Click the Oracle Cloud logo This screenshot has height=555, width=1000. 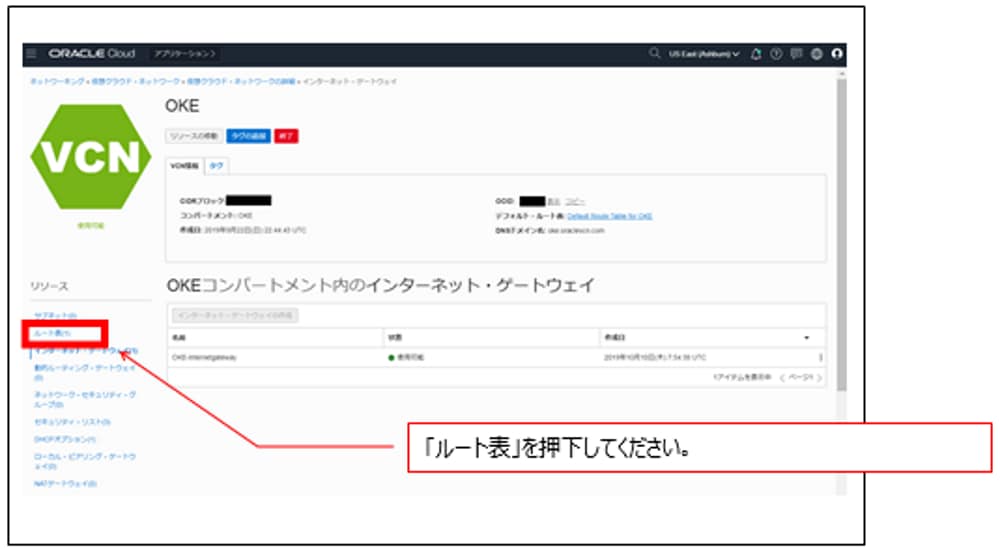pos(92,54)
